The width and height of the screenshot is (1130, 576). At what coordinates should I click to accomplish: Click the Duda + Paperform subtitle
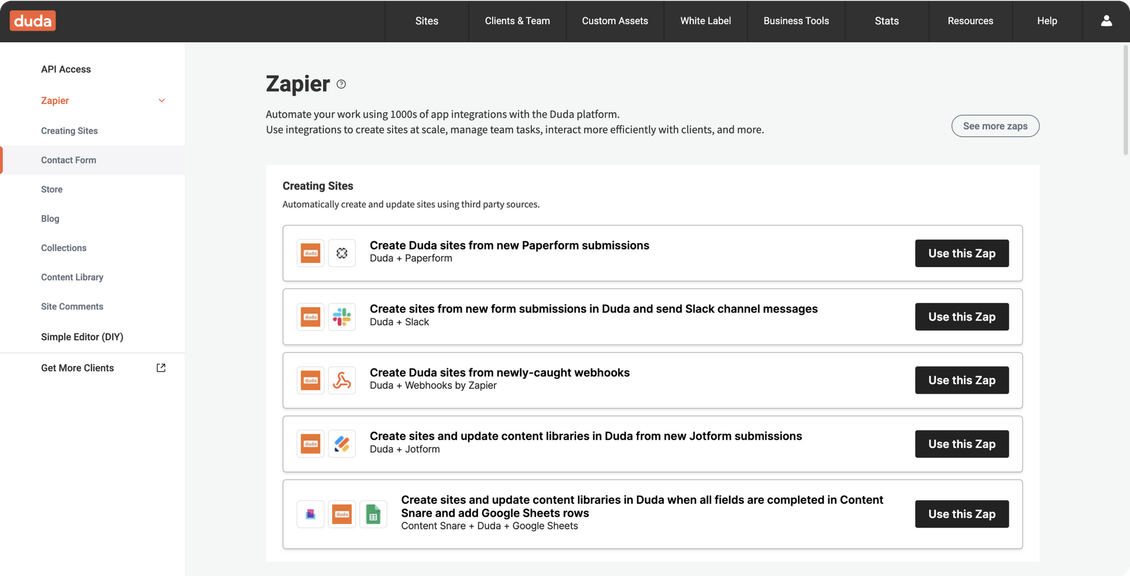411,258
